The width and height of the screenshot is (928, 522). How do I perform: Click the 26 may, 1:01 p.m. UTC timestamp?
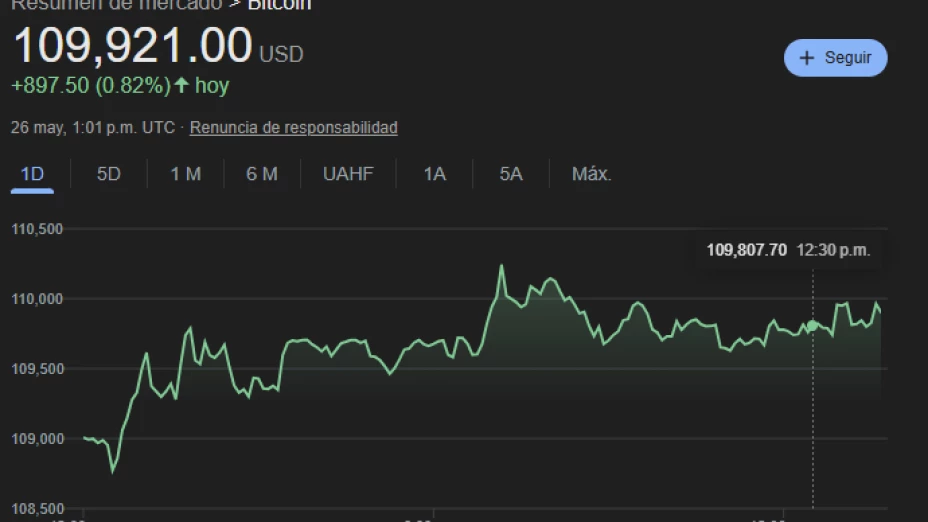point(93,127)
